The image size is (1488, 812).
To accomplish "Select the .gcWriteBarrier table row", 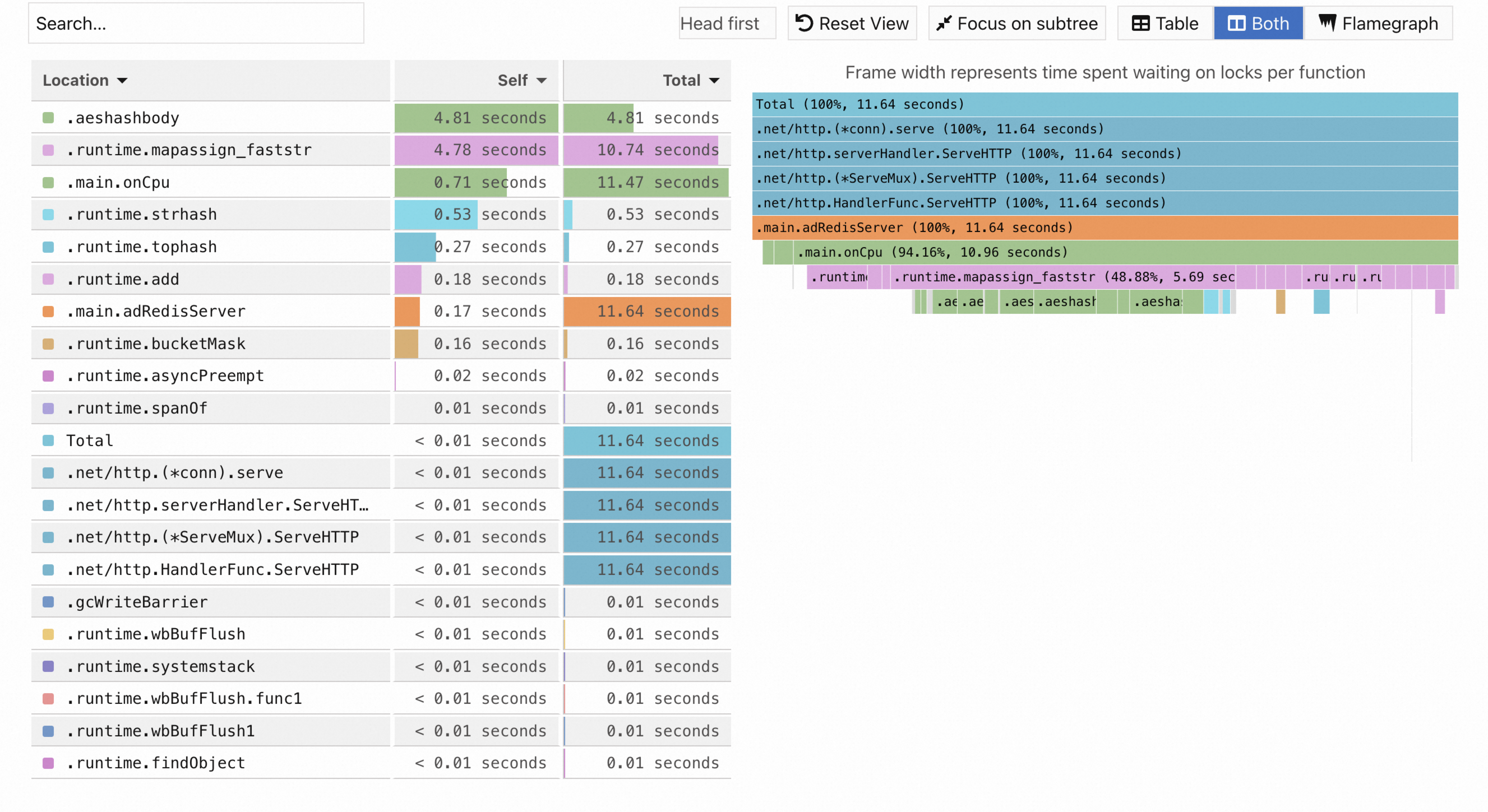I will coord(381,602).
